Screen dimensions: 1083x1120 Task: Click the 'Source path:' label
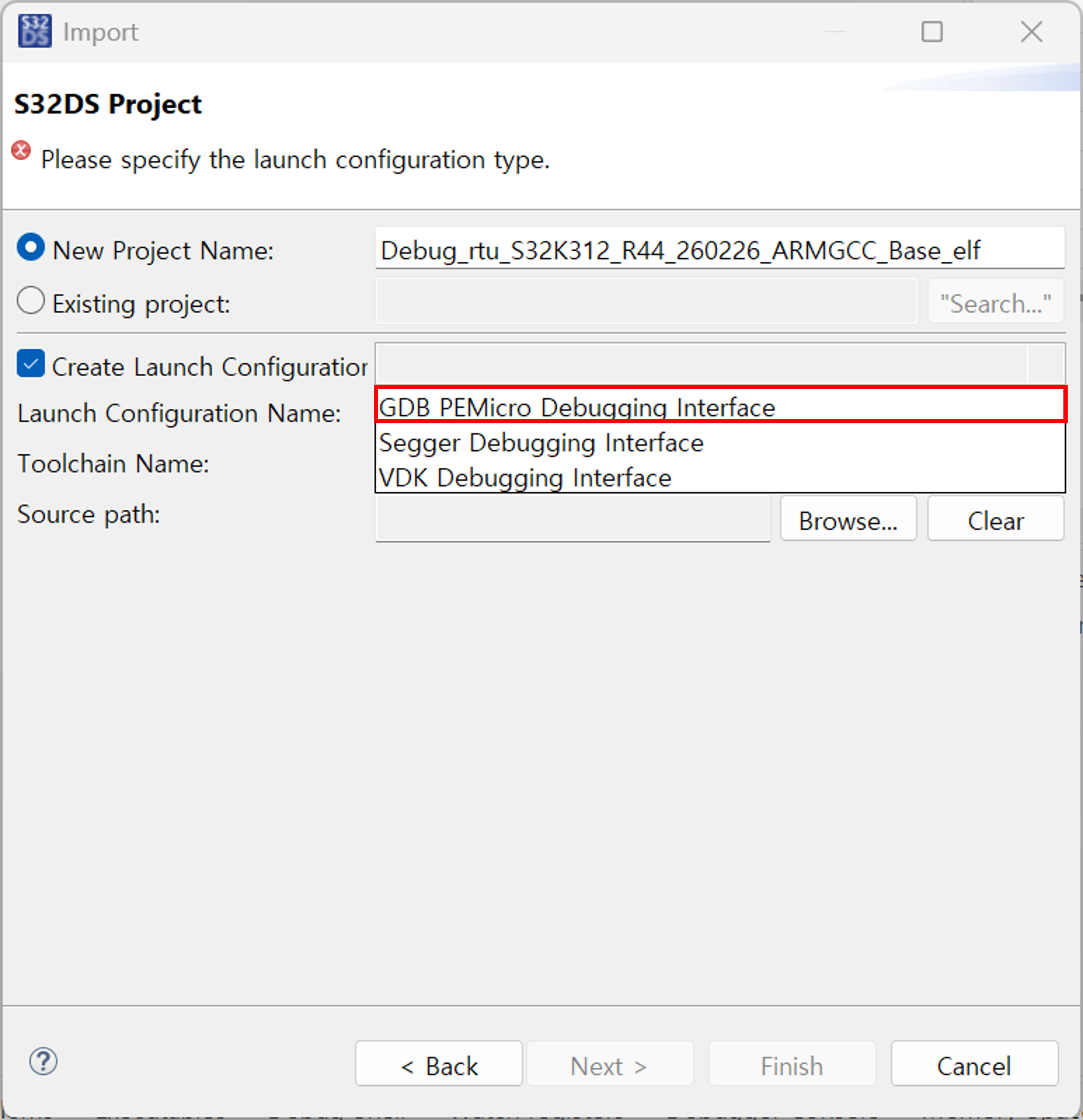coord(89,514)
